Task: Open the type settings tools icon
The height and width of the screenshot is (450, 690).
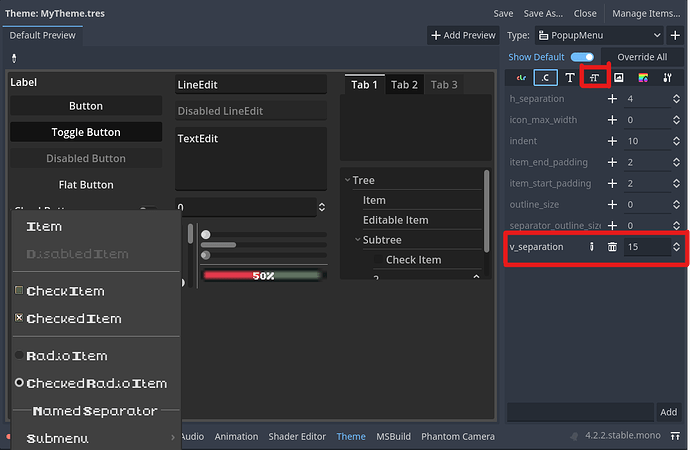Action: pyautogui.click(x=667, y=78)
